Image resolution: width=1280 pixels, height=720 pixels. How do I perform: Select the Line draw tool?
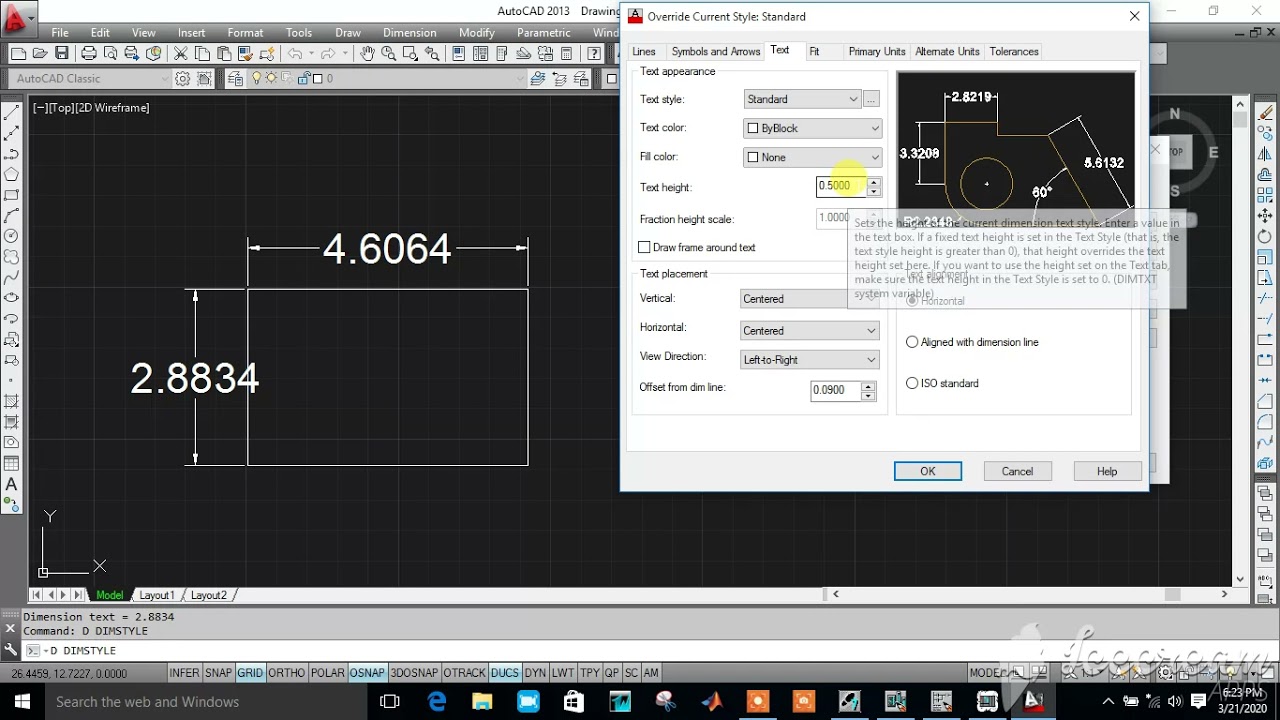tap(12, 113)
